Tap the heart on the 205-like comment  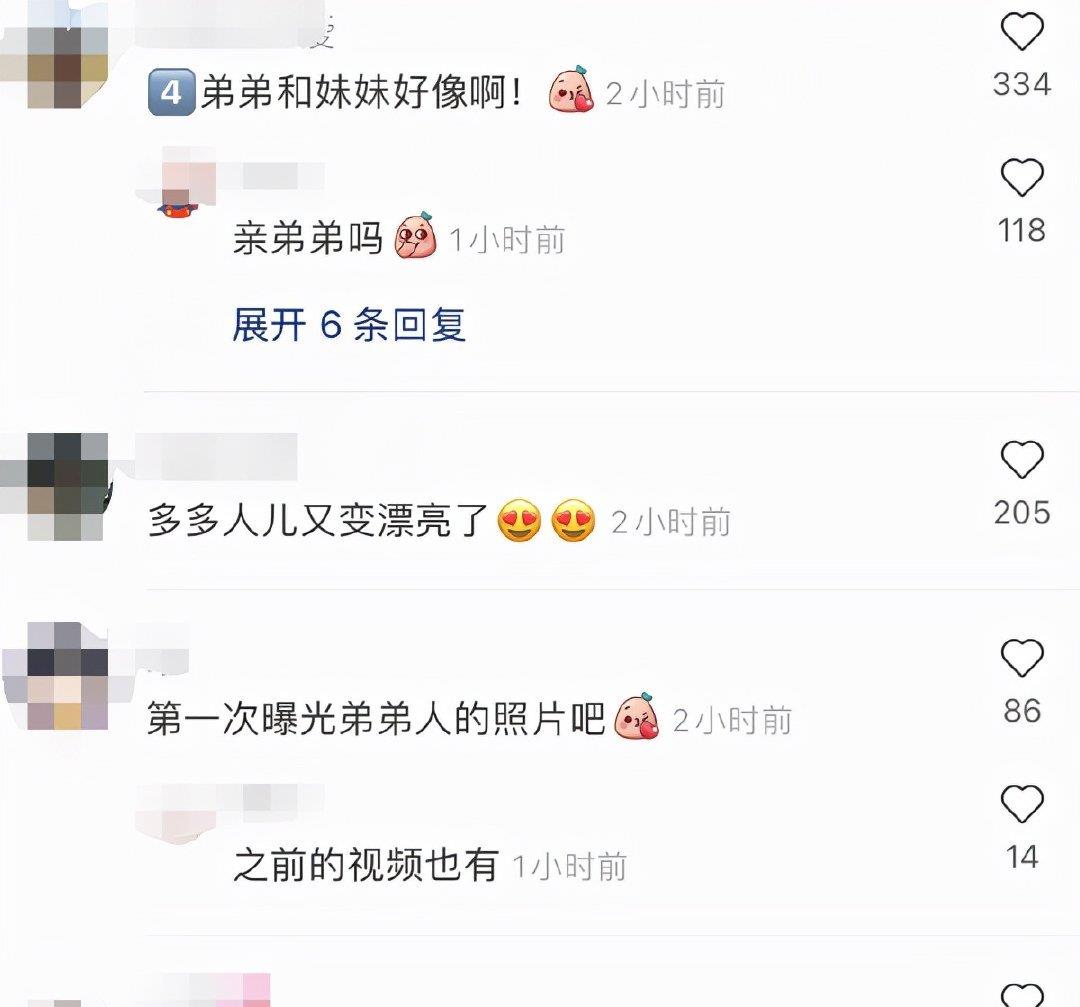pyautogui.click(x=1021, y=459)
